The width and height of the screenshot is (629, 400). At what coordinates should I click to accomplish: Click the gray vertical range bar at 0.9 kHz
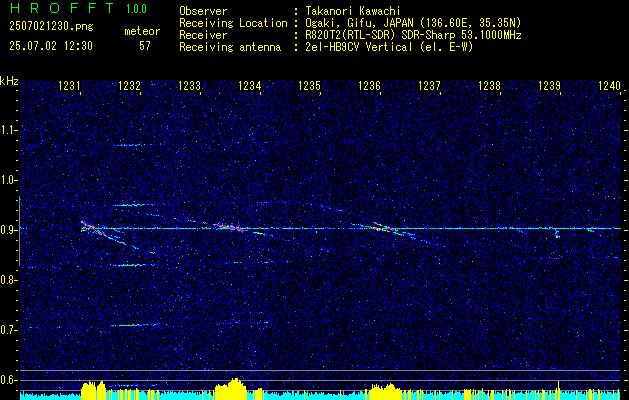coord(20,231)
